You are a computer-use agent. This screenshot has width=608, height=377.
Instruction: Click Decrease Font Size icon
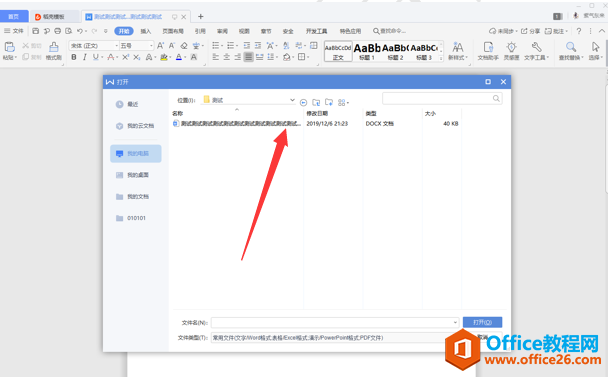coord(172,46)
